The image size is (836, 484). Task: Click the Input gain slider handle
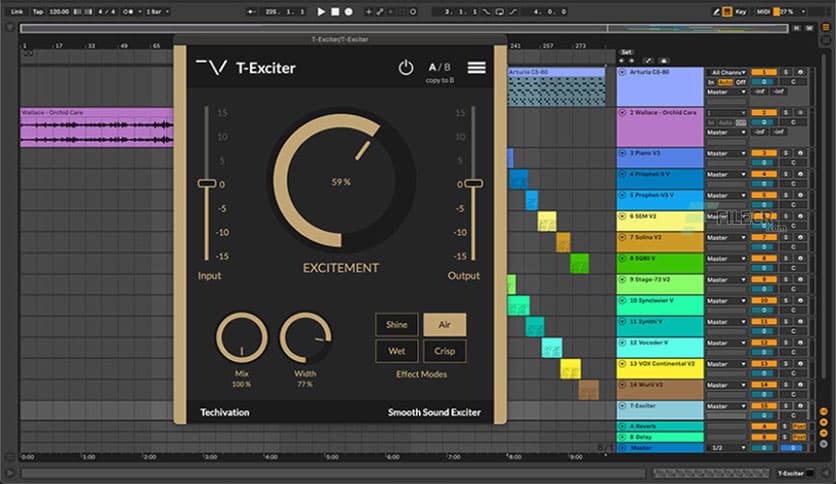pos(207,183)
